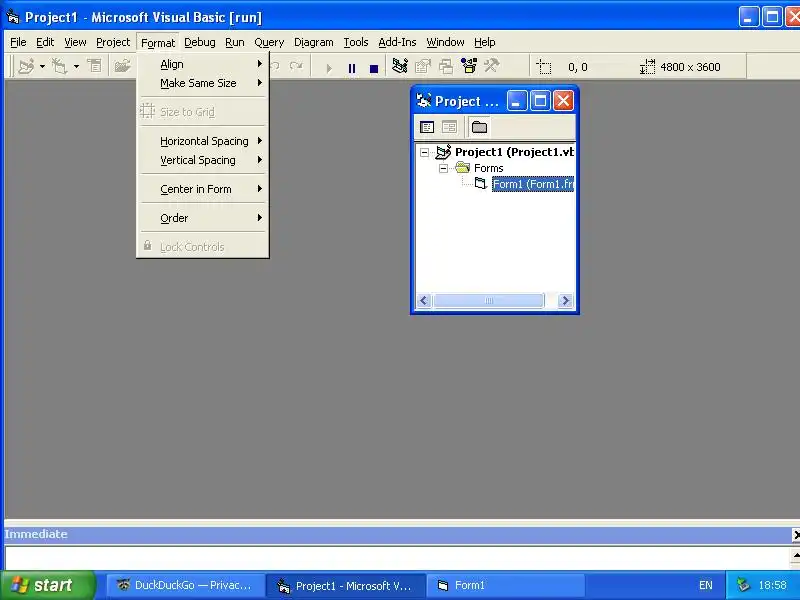This screenshot has height=600, width=800.
Task: Open the Debug menu
Action: click(199, 42)
